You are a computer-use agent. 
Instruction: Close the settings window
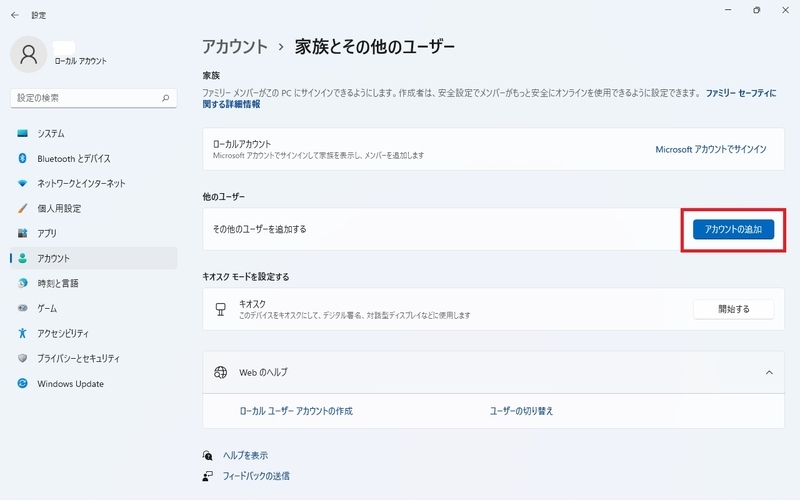click(x=785, y=10)
